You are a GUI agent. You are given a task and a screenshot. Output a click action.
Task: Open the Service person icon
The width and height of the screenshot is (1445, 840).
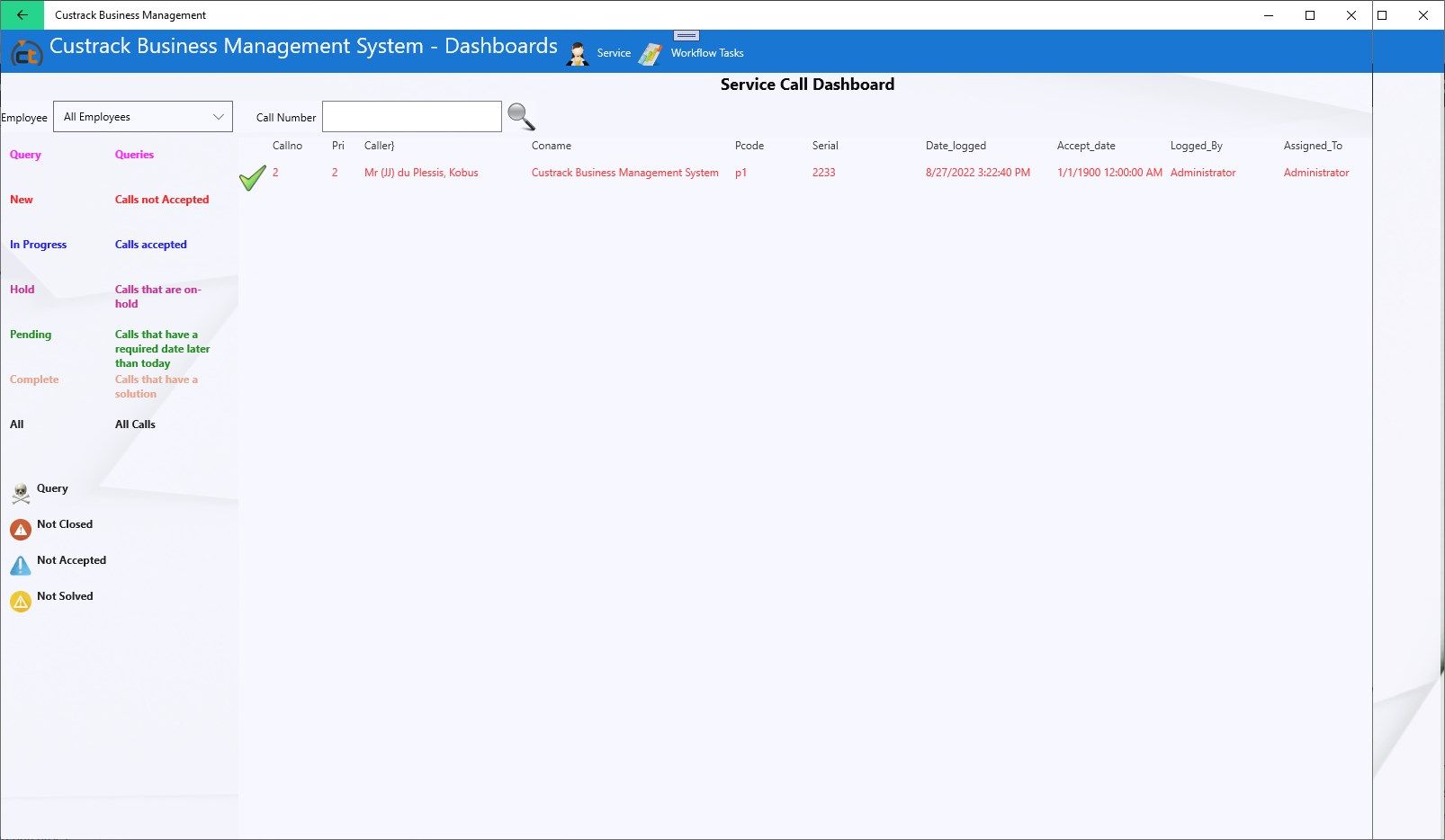pyautogui.click(x=578, y=54)
